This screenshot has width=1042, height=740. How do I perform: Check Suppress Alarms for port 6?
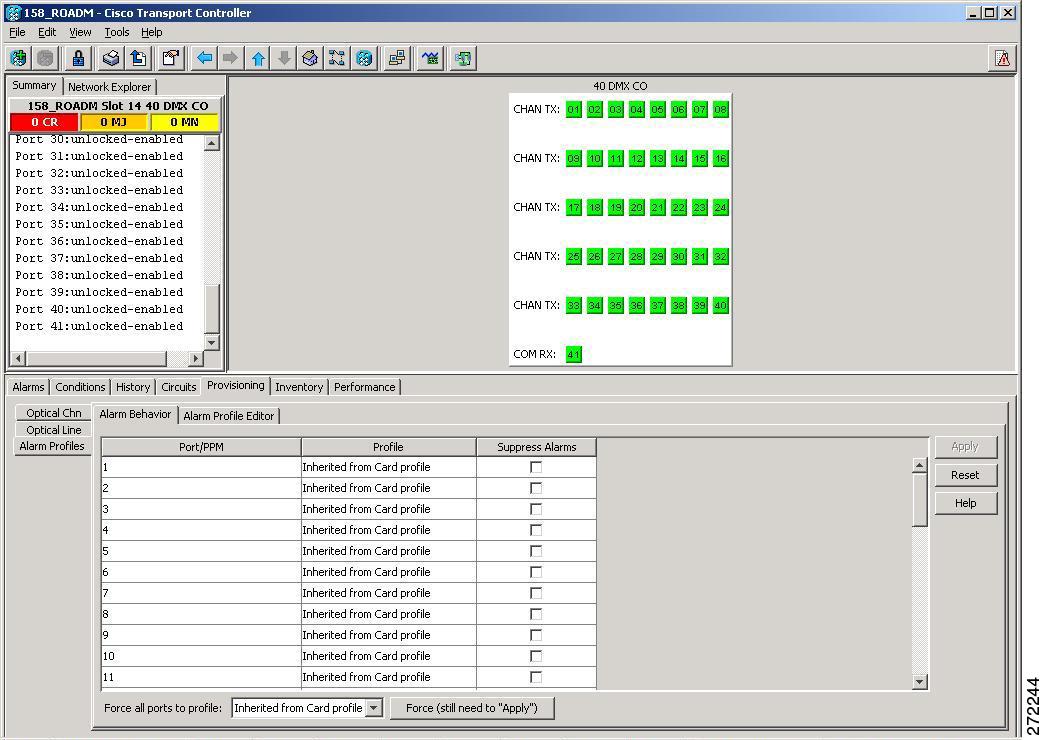coord(536,573)
